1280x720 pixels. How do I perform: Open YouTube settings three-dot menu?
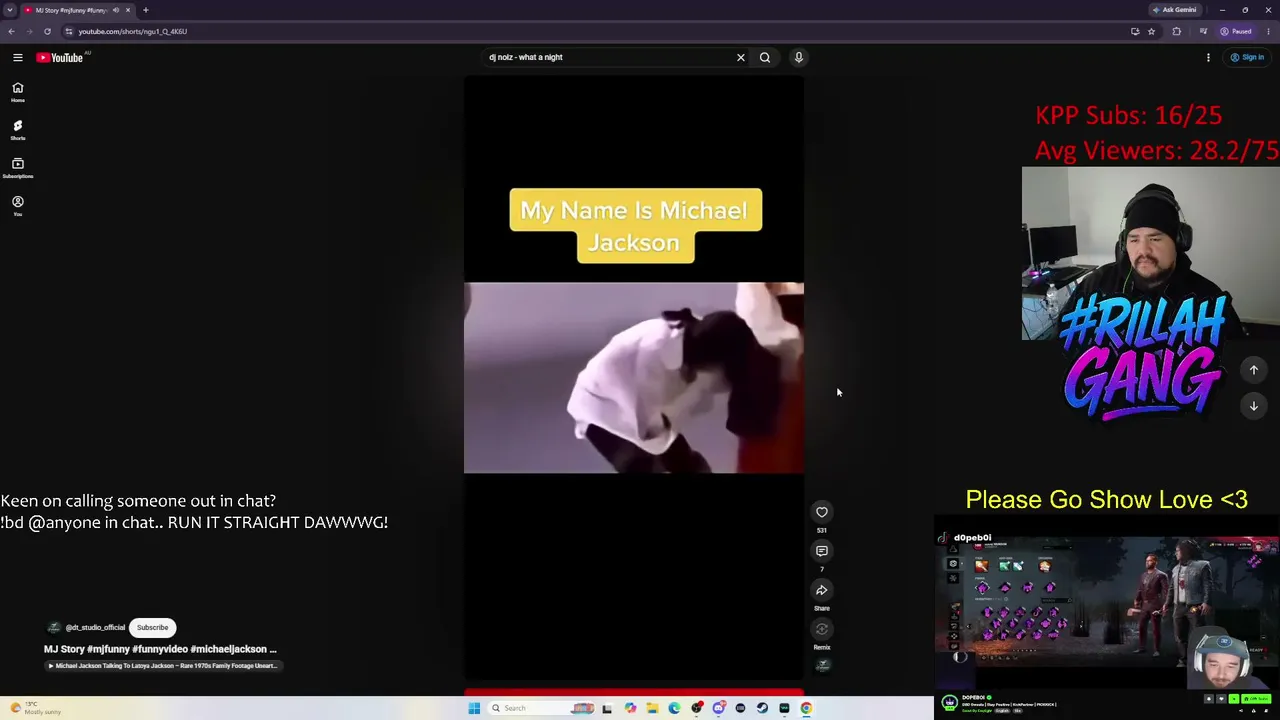click(1208, 57)
